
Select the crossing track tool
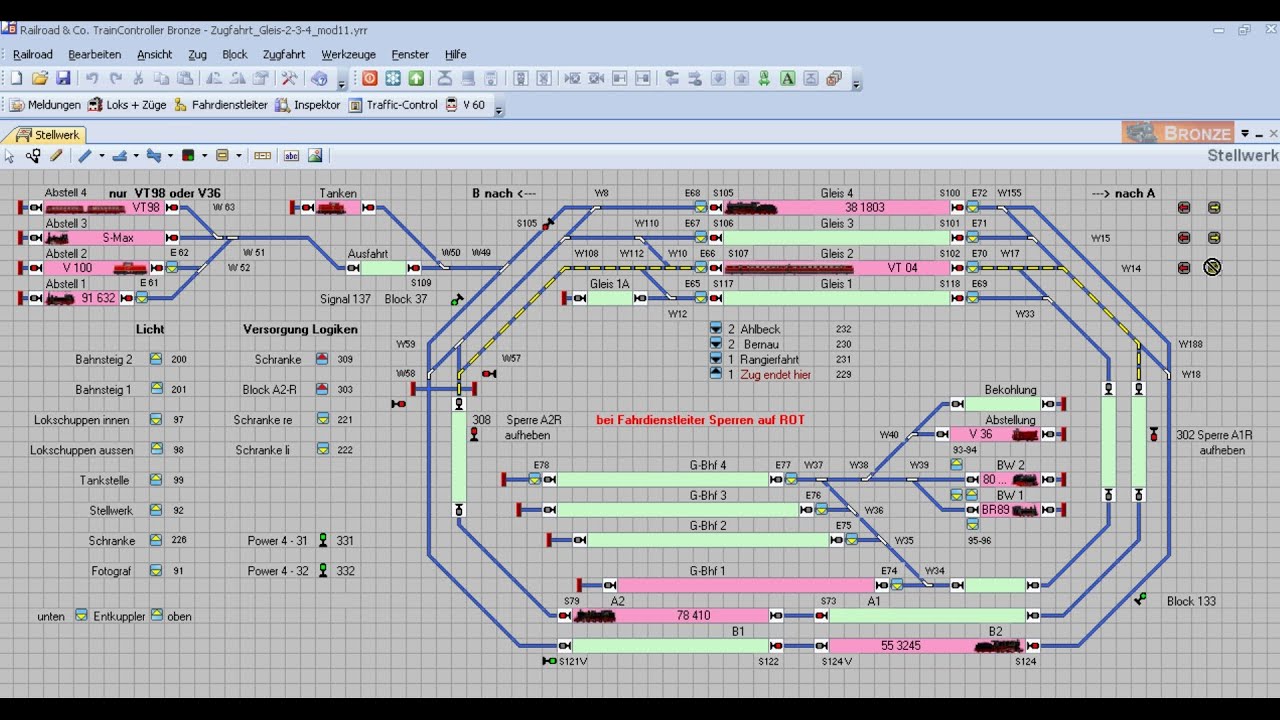[x=153, y=156]
